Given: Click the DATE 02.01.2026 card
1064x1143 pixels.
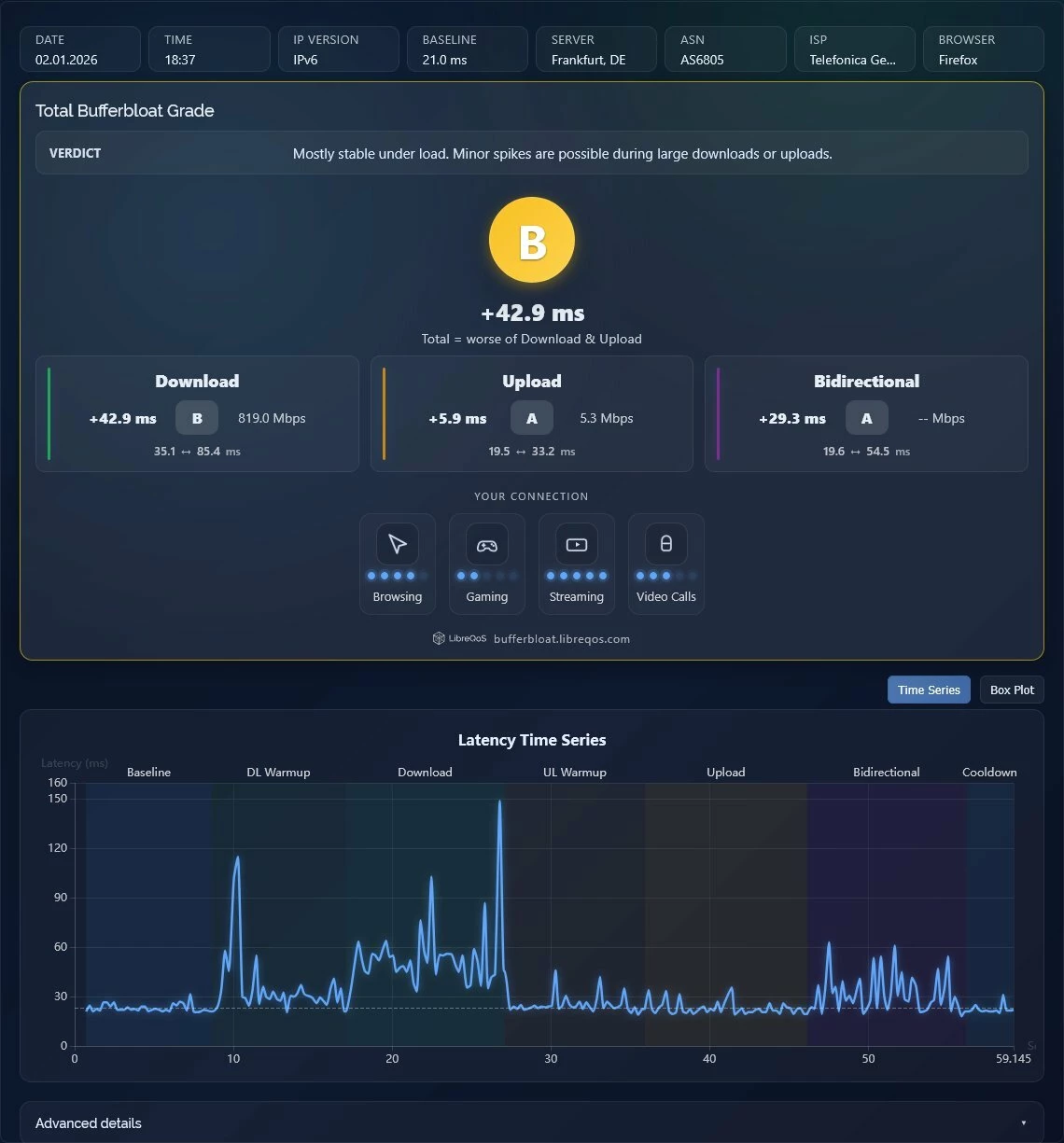Looking at the screenshot, I should (x=80, y=49).
